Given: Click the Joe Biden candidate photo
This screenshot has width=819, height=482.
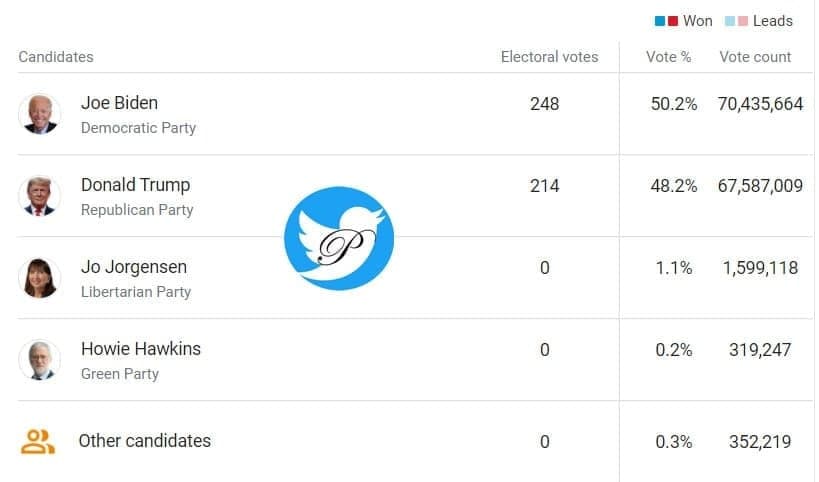Looking at the screenshot, I should coord(39,113).
